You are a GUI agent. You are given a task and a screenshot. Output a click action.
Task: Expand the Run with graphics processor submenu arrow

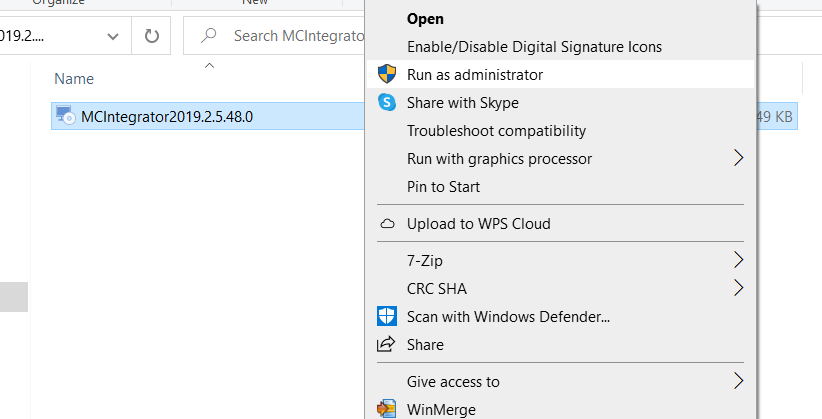[738, 158]
